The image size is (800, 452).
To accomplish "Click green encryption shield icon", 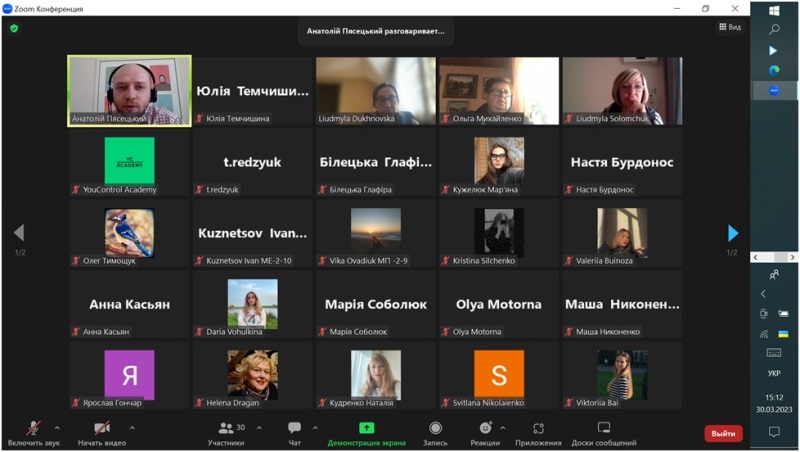I will pyautogui.click(x=14, y=28).
